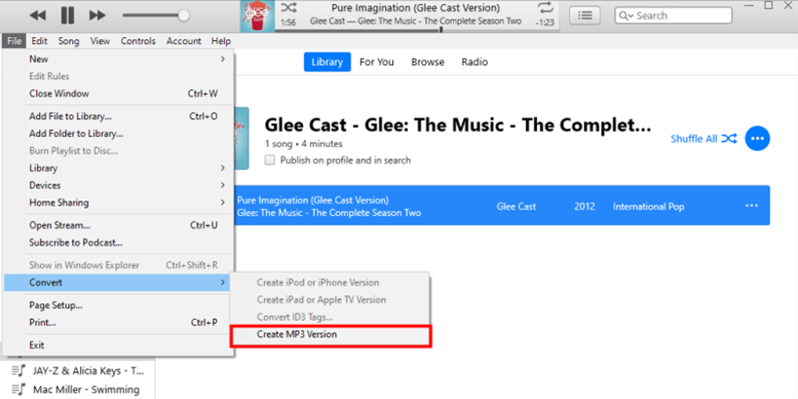Click International Pop genre text
Viewport: 798px width, 399px height.
[x=648, y=207]
